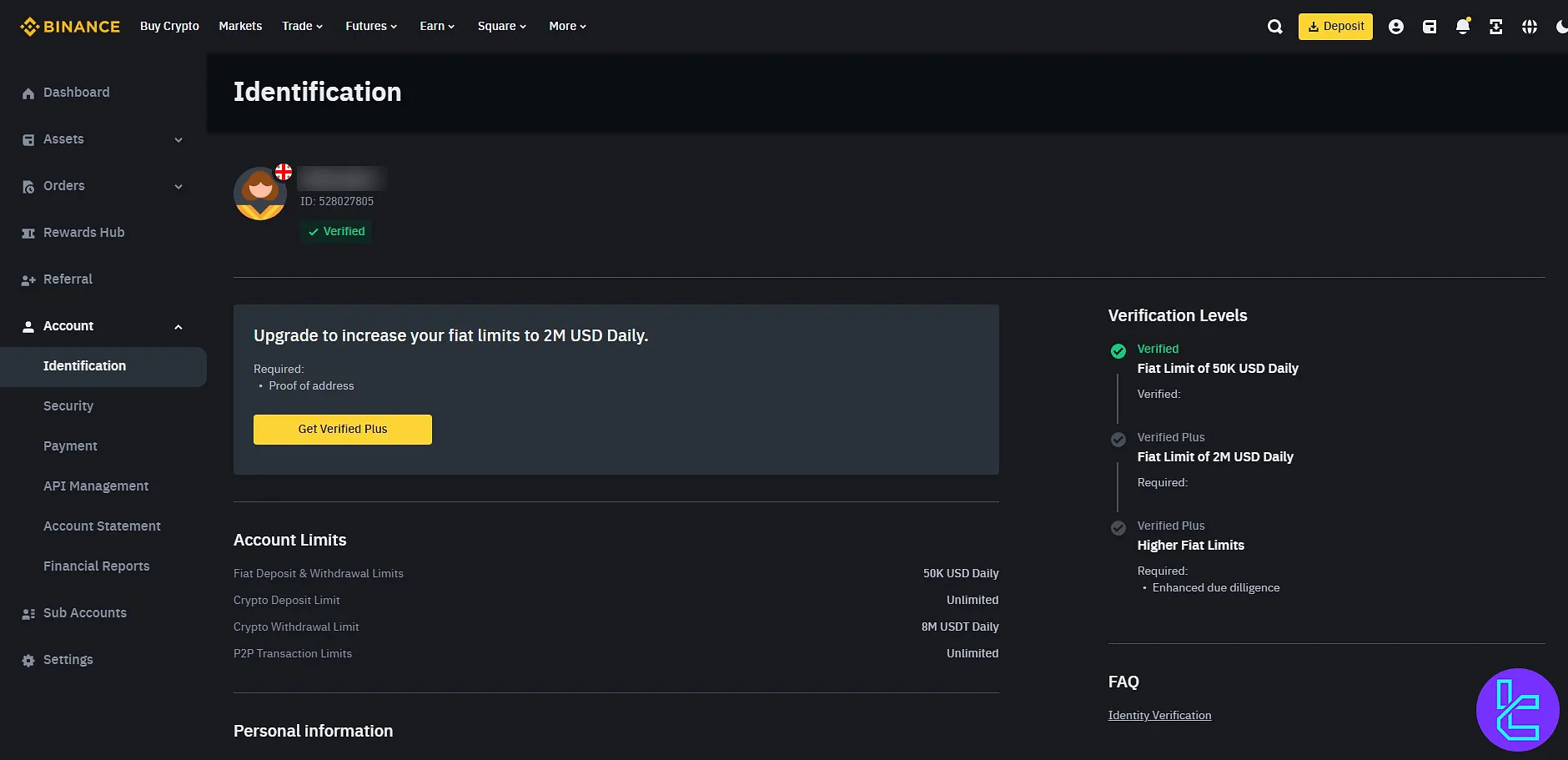
Task: Click Proof of address requirement text
Action: tap(311, 386)
